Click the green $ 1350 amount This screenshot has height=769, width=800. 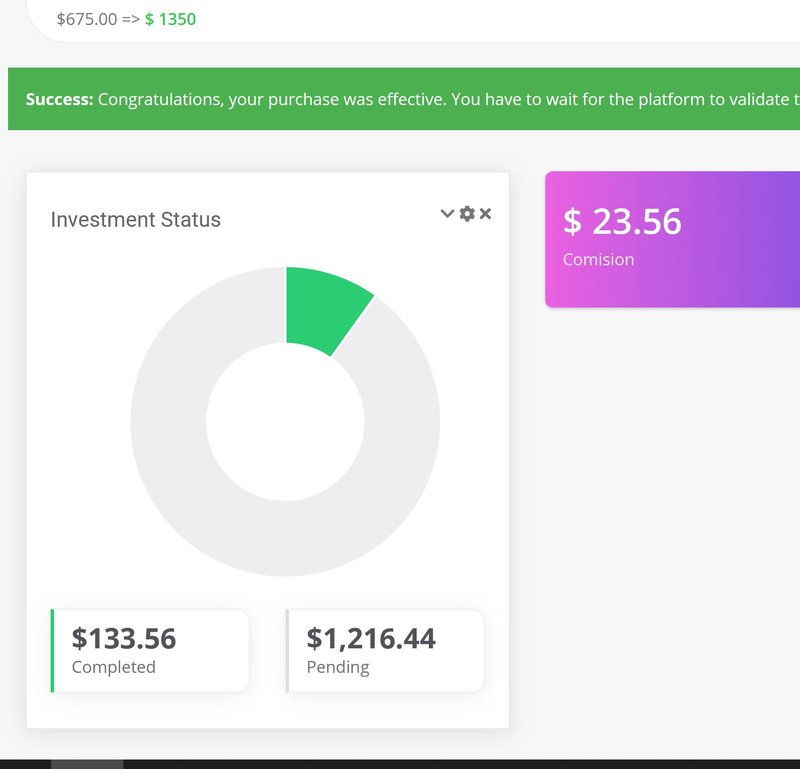tap(170, 19)
